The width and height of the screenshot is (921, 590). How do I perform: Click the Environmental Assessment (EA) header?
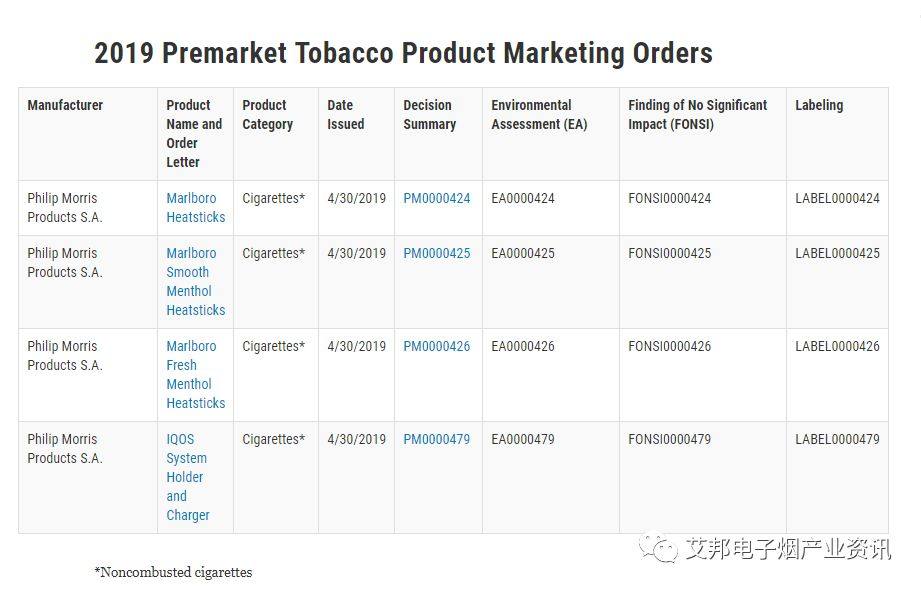click(539, 115)
